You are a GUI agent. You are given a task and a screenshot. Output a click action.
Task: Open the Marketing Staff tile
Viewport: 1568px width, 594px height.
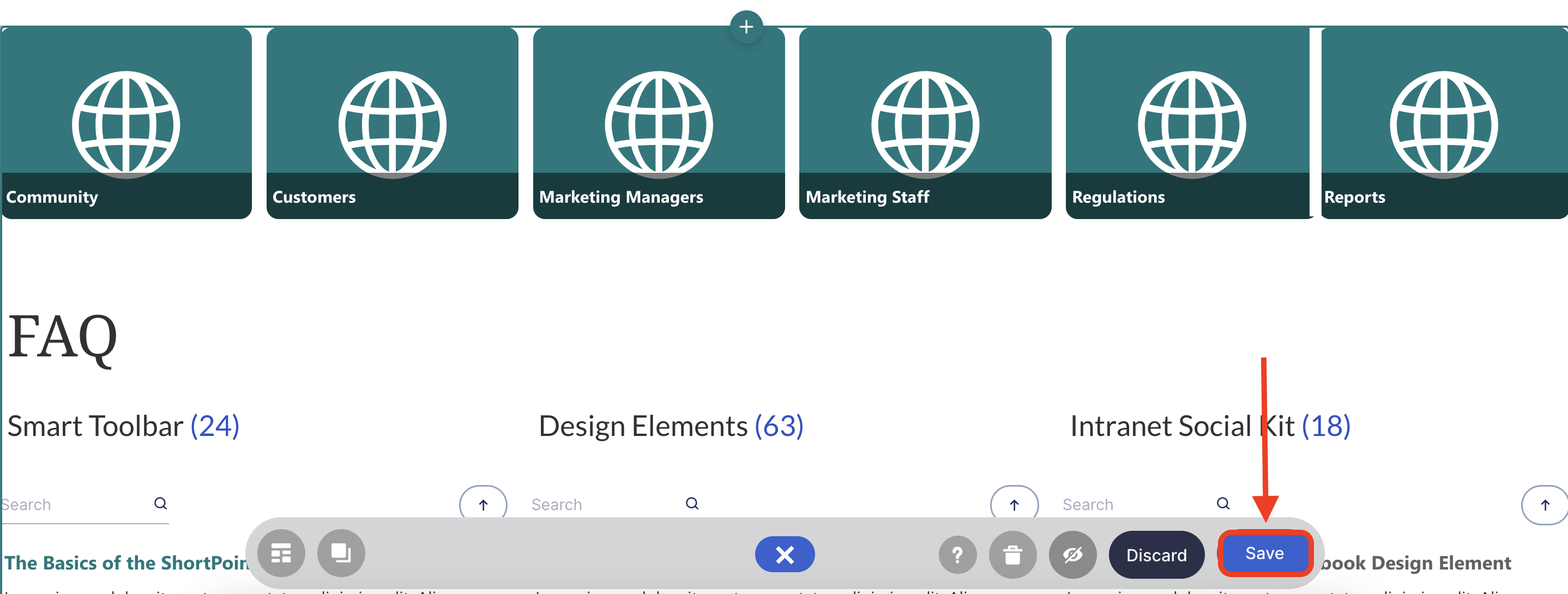925,124
